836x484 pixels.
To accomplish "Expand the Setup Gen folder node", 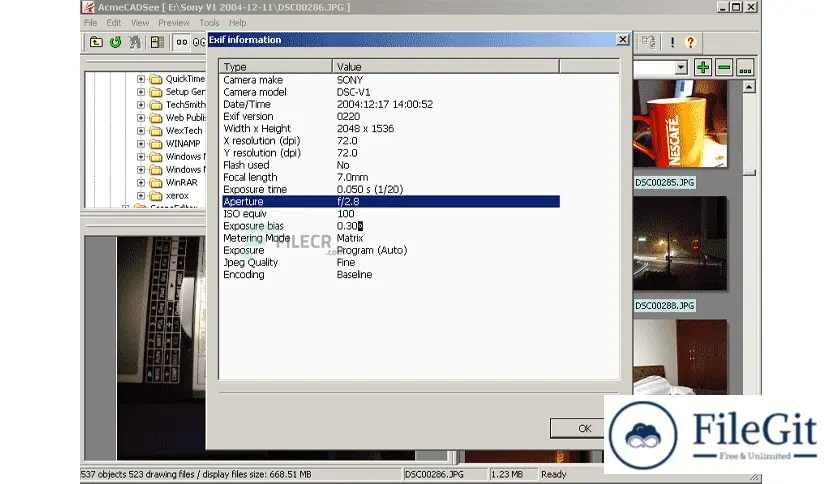I will tap(141, 92).
